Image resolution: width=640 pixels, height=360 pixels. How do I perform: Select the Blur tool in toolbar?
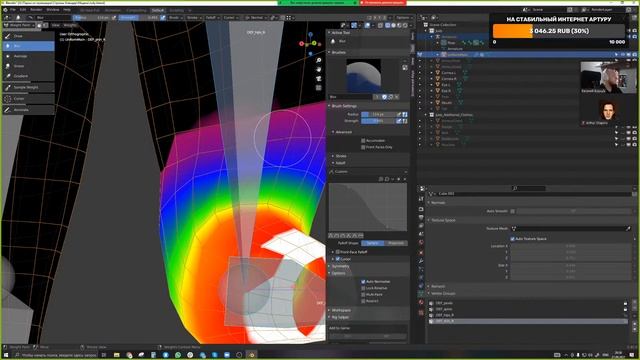click(x=28, y=46)
